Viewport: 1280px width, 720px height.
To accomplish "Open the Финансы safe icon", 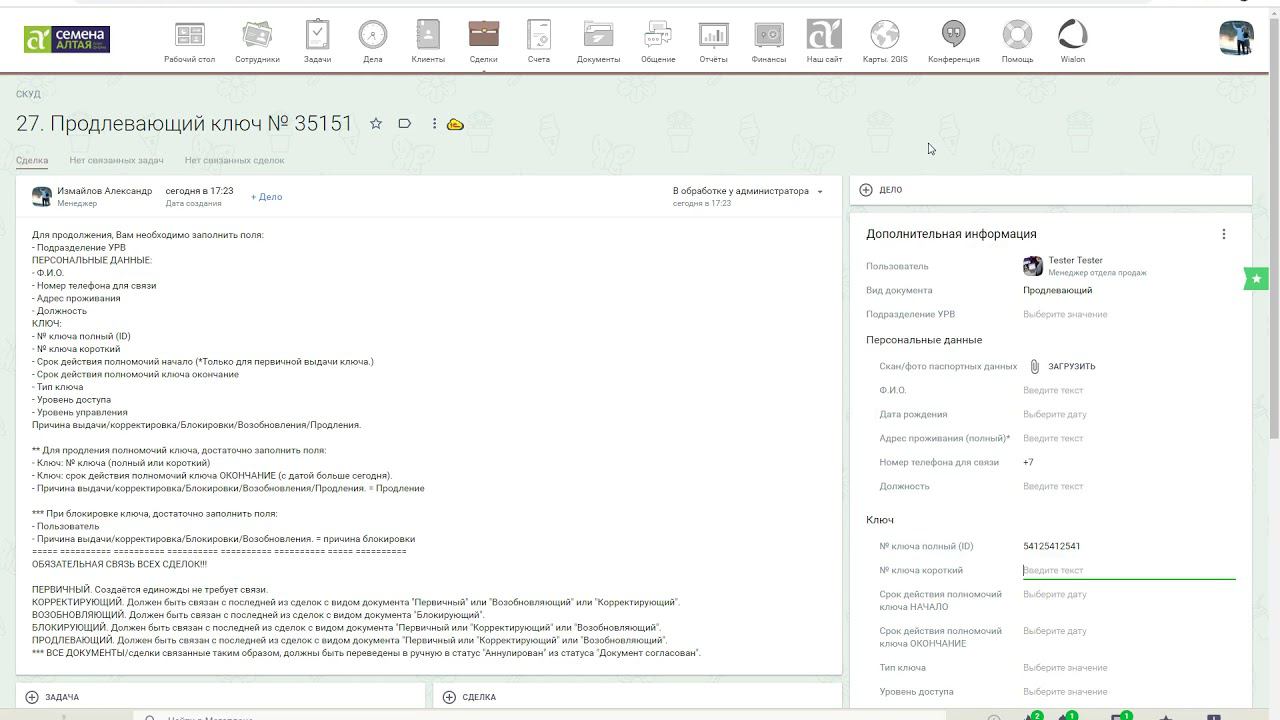I will (769, 34).
